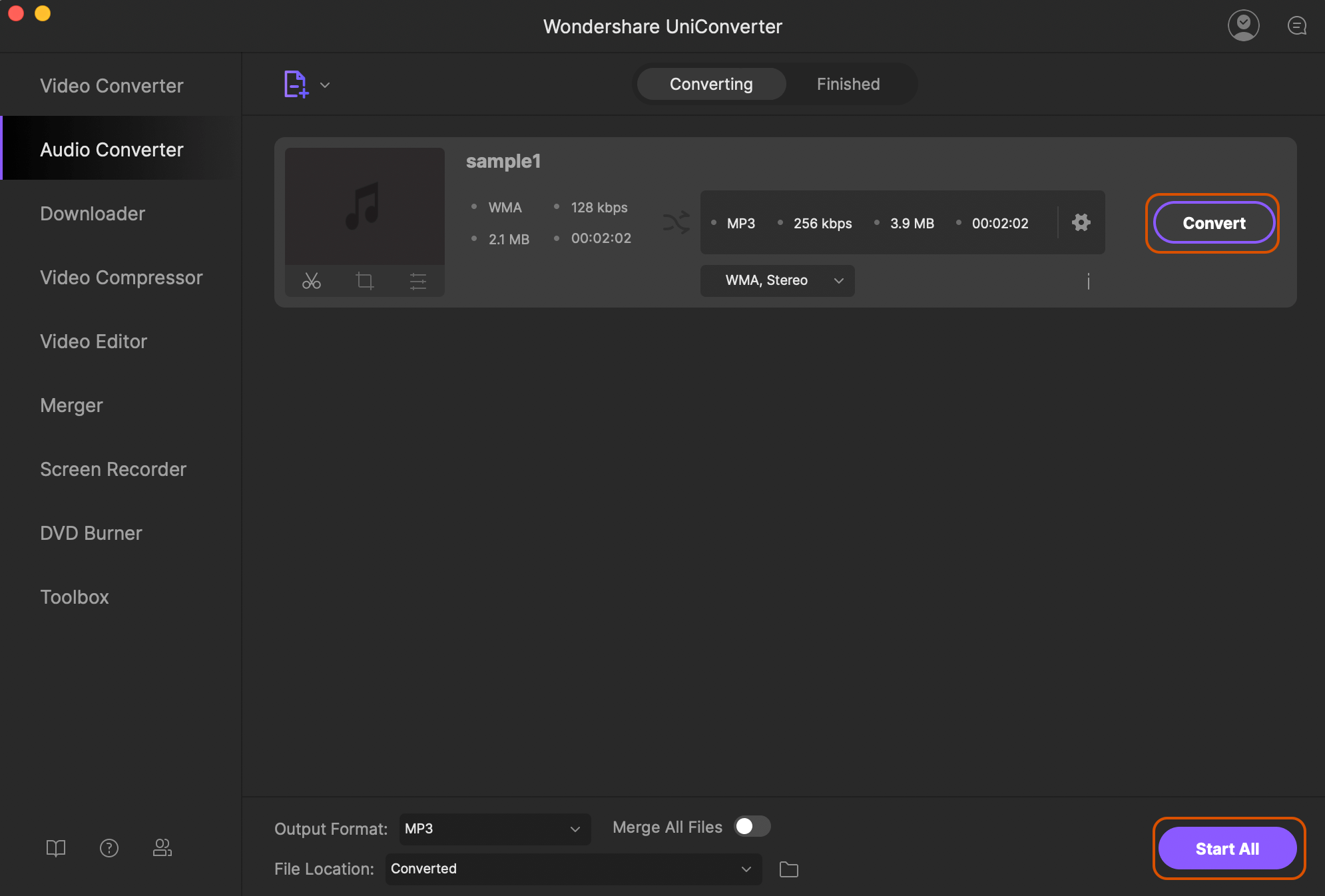Click the Screen Recorder sidebar item
1325x896 pixels.
pyautogui.click(x=113, y=469)
